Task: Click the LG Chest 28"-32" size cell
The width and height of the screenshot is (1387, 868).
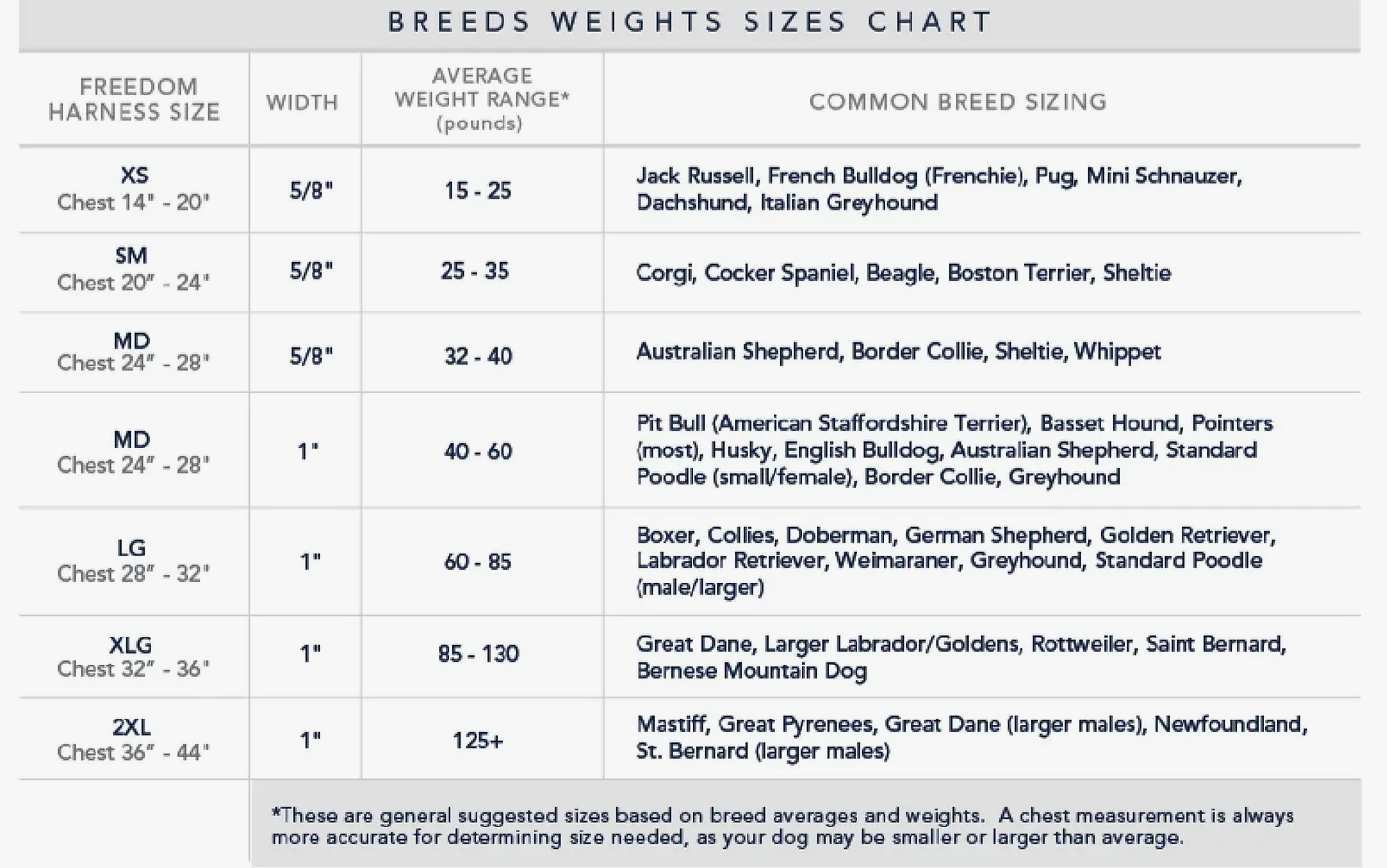Action: click(133, 560)
